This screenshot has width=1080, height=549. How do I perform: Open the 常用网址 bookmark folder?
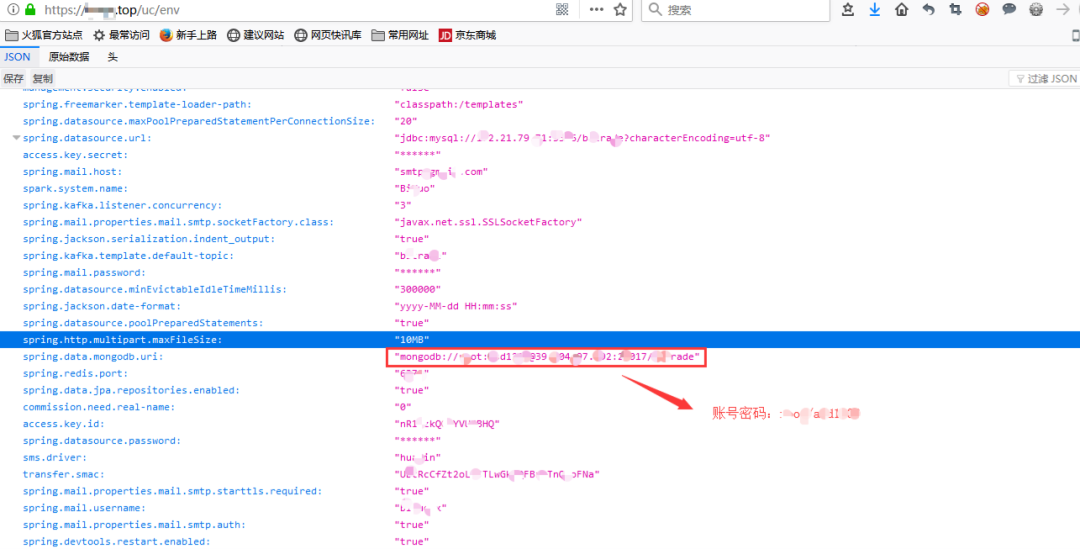point(399,35)
